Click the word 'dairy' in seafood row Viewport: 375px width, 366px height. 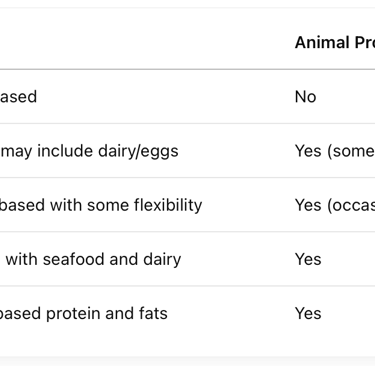click(162, 260)
